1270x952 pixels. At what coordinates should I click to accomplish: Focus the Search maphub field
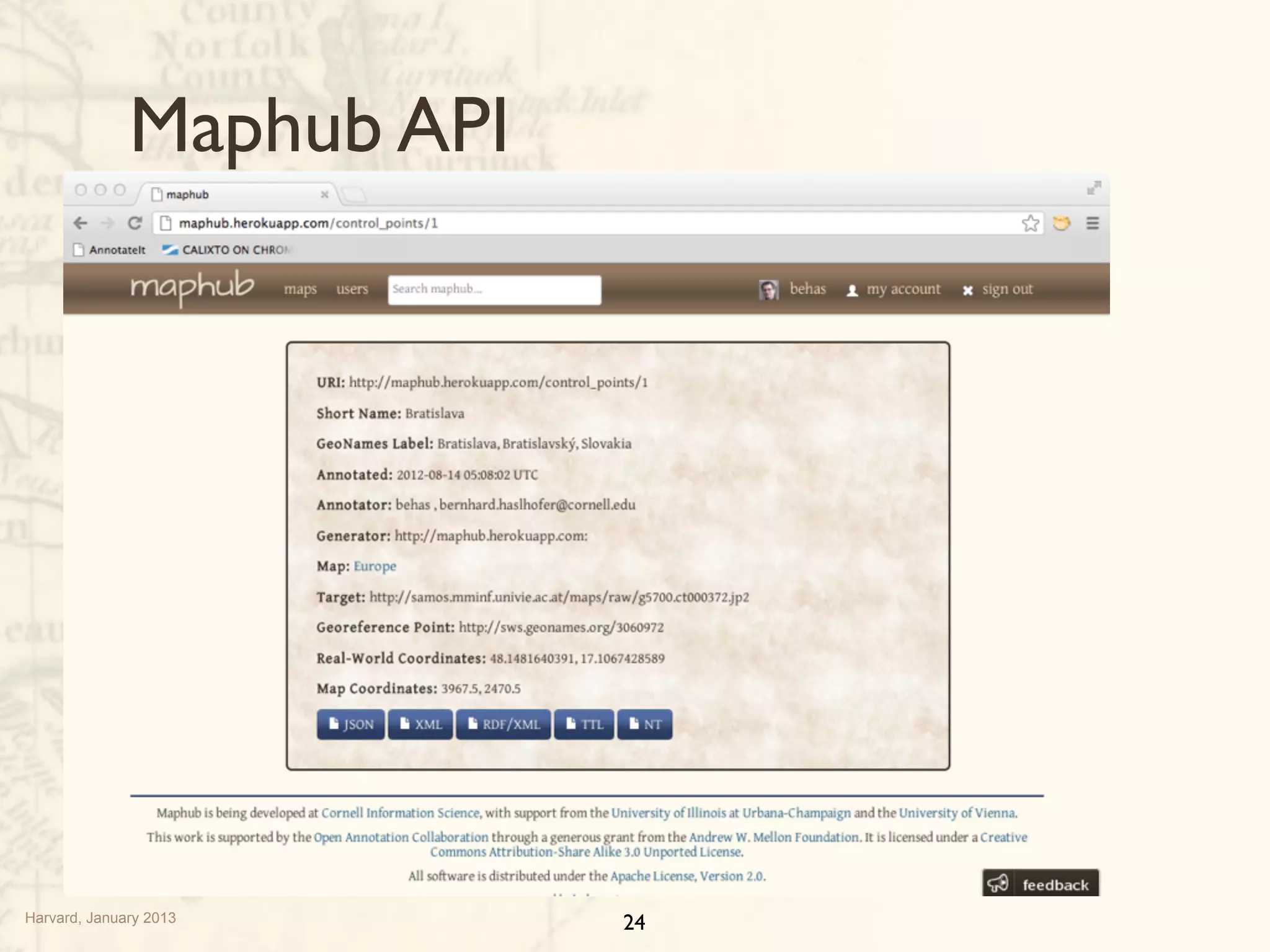(x=494, y=289)
